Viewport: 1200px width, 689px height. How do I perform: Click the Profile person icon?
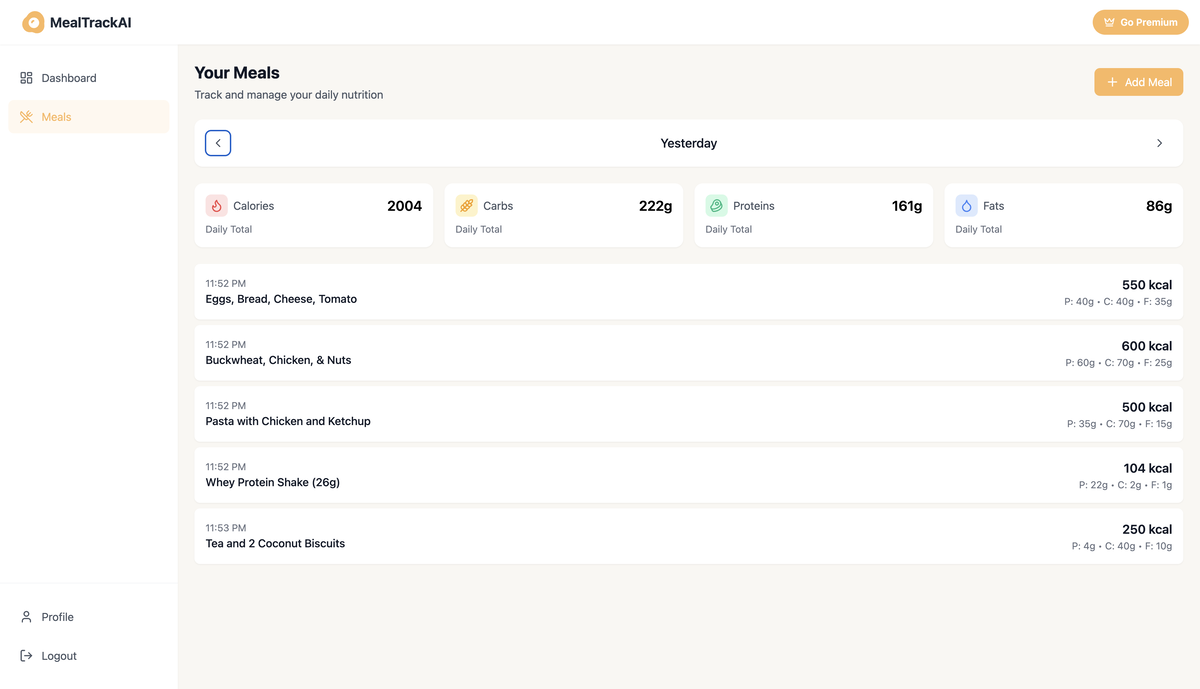(x=27, y=617)
